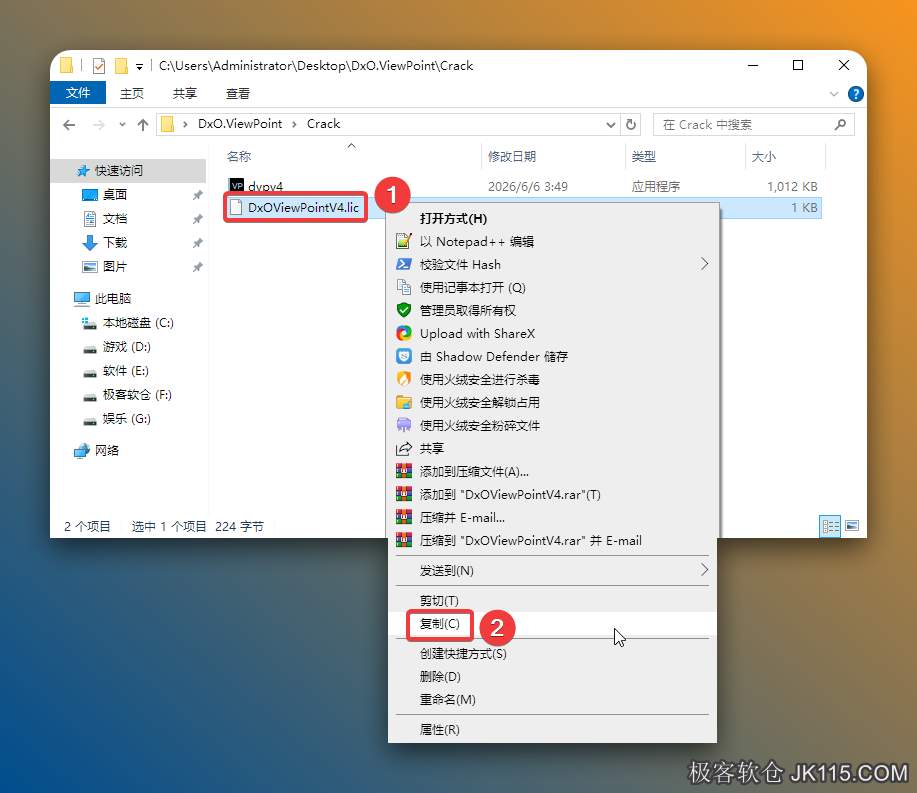Screen dimensions: 917x793
Task: Click the share icon in context menu
Action: coord(404,449)
